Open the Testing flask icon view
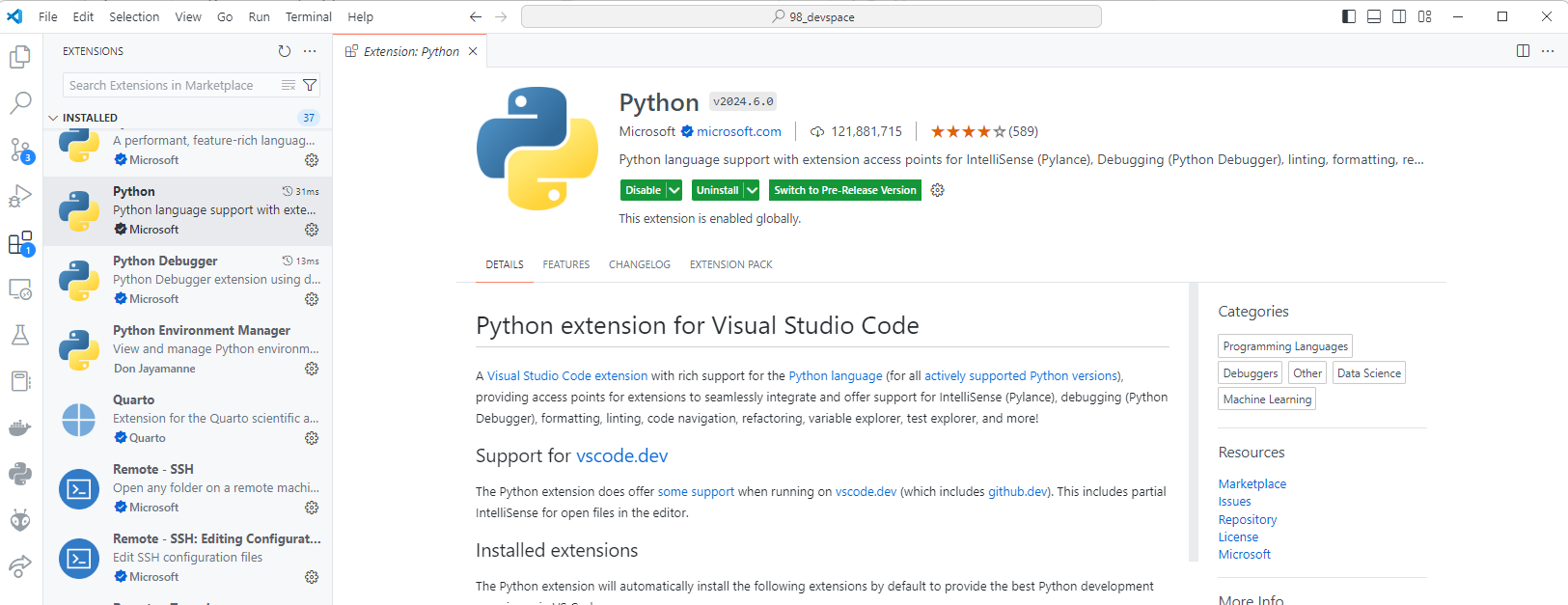This screenshot has width=1568, height=605. (x=20, y=335)
